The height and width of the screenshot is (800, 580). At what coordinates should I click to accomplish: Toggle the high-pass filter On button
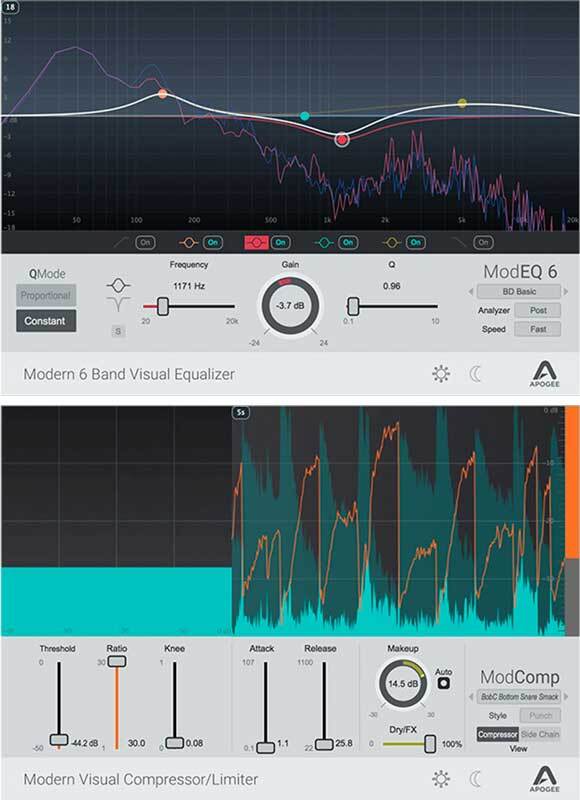pyautogui.click(x=145, y=242)
